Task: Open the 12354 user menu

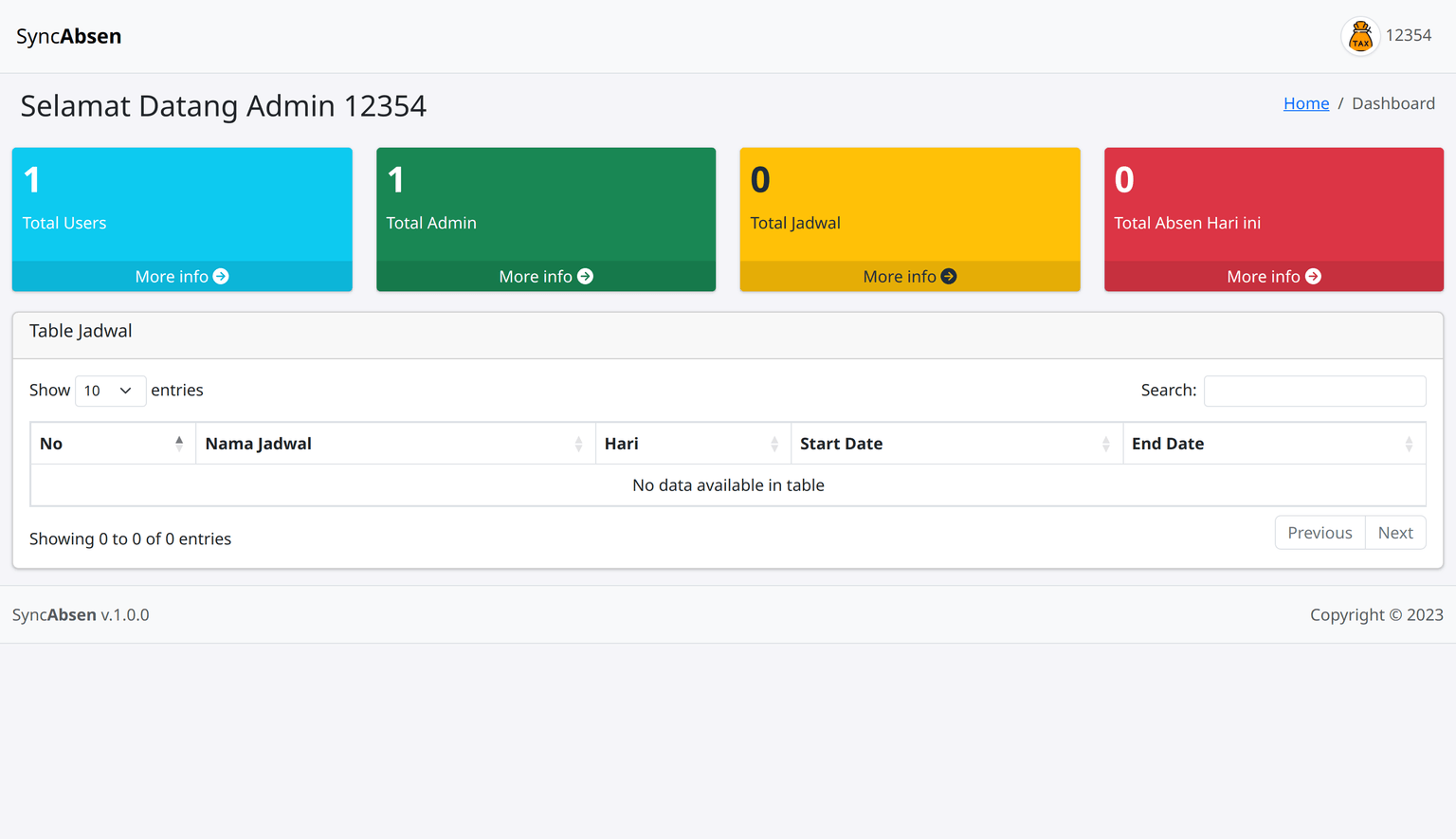Action: [1408, 36]
